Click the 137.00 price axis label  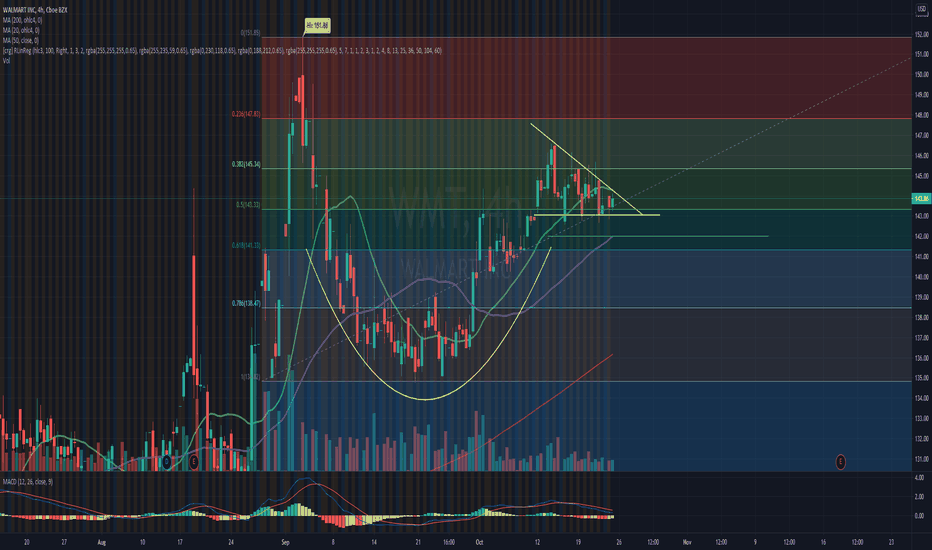[x=922, y=338]
